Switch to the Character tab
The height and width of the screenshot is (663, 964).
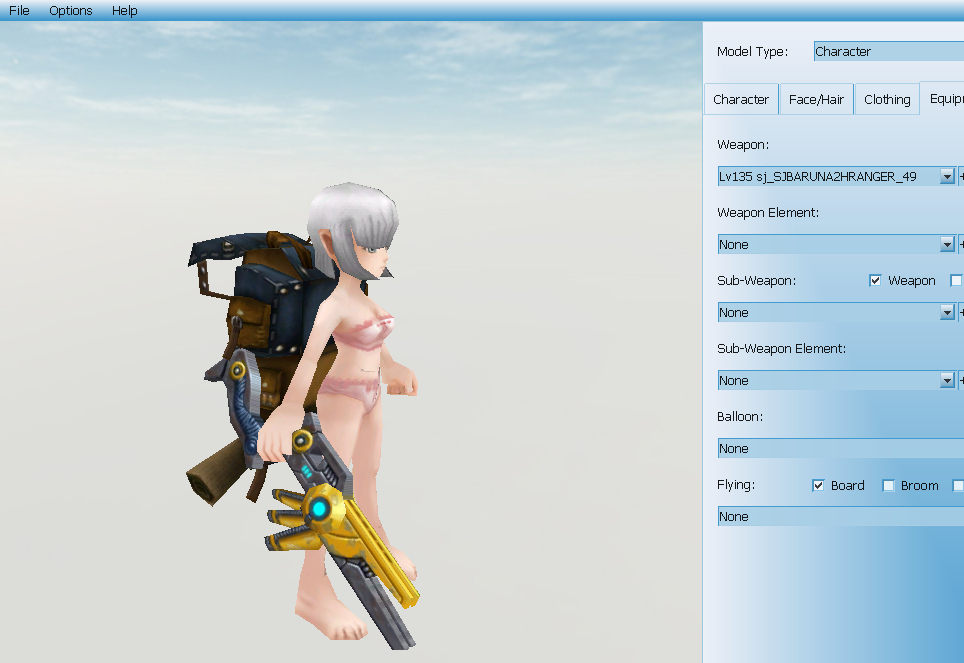(741, 100)
